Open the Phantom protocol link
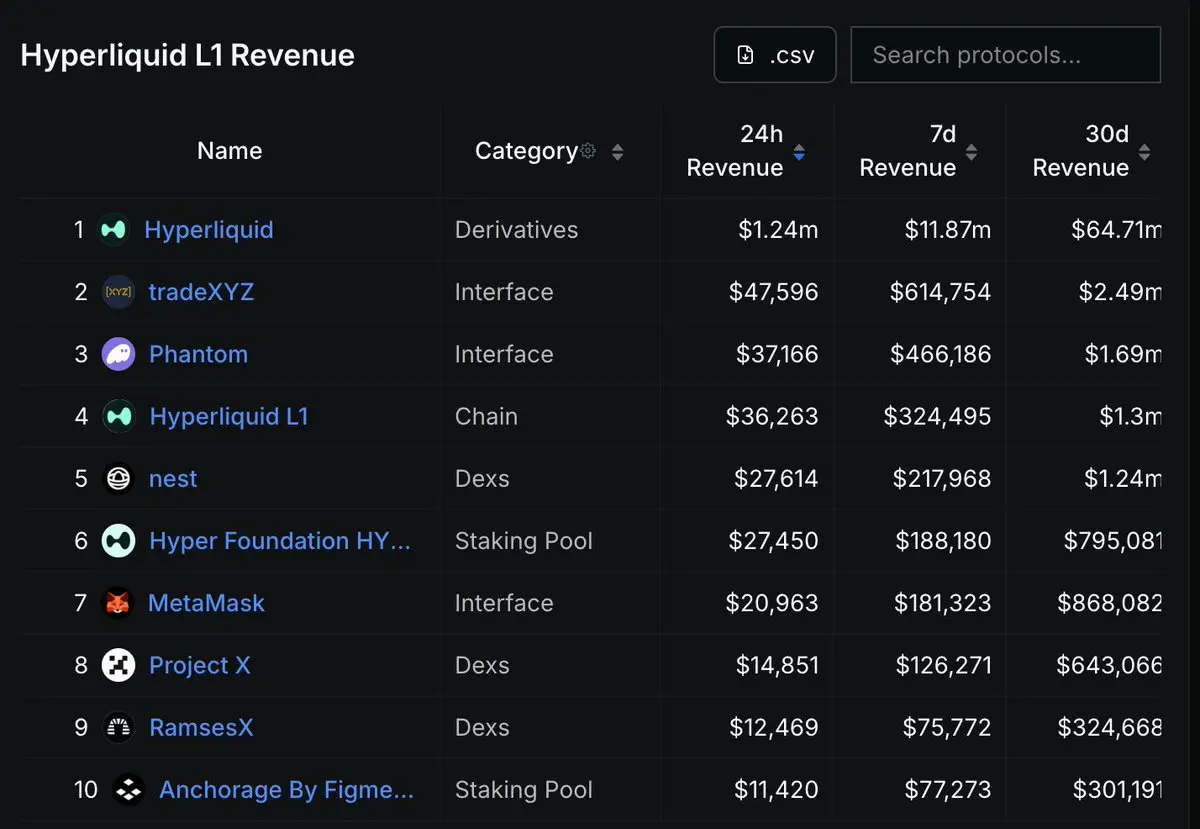Image resolution: width=1200 pixels, height=829 pixels. [x=198, y=354]
